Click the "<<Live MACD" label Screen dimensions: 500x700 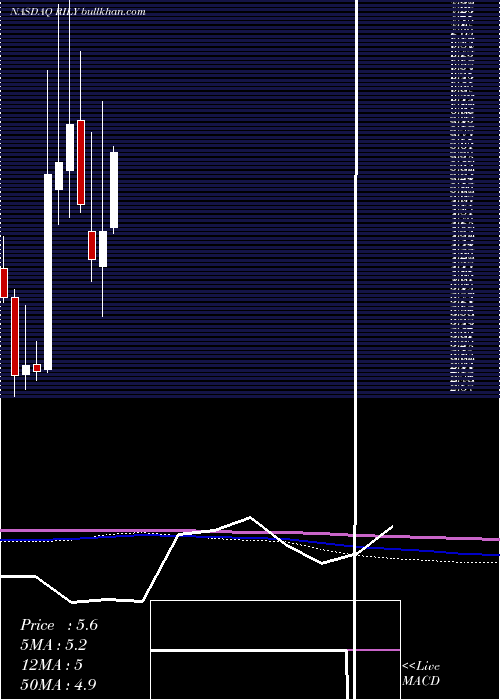(x=421, y=673)
